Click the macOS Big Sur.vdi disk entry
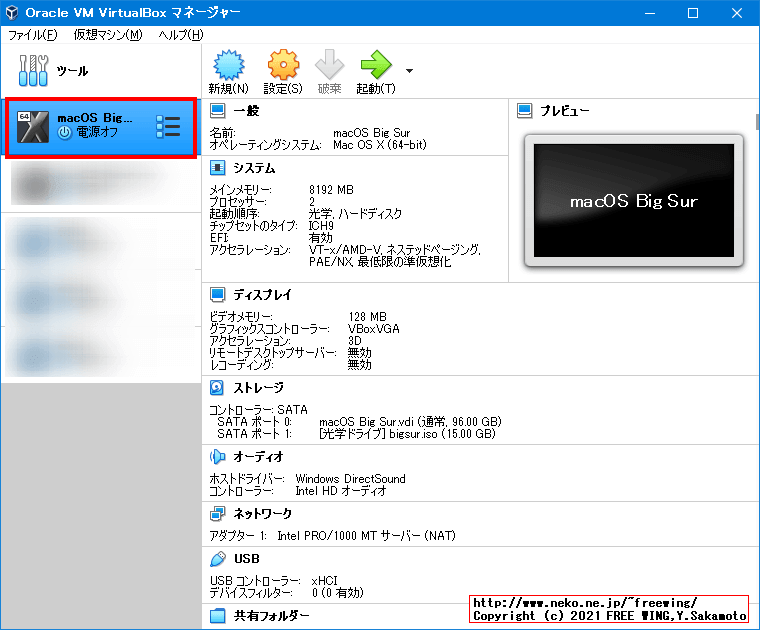Image resolution: width=760 pixels, height=630 pixels. coord(410,422)
